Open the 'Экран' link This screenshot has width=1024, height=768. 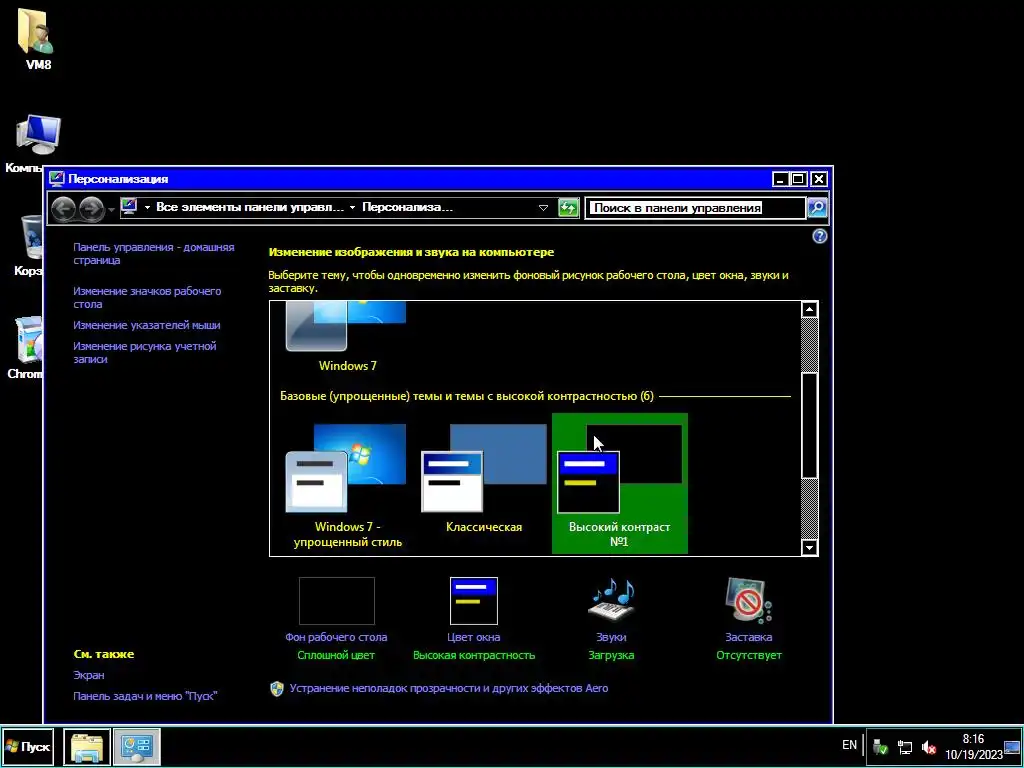coord(89,675)
